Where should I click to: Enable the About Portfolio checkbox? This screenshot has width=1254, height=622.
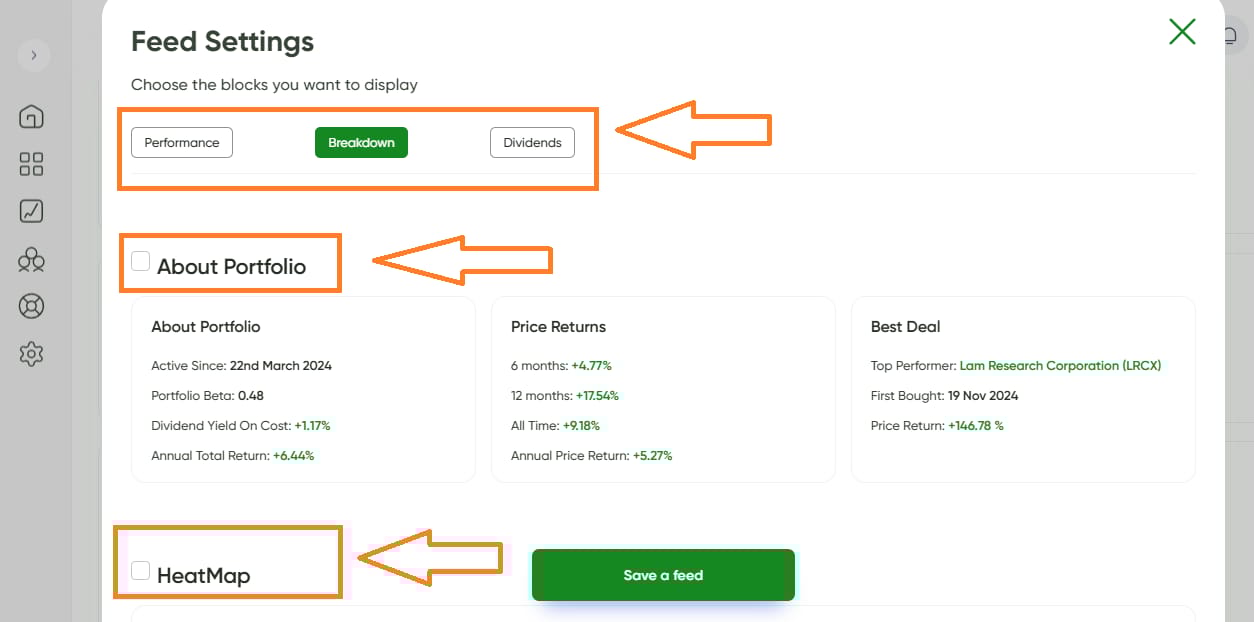(141, 262)
